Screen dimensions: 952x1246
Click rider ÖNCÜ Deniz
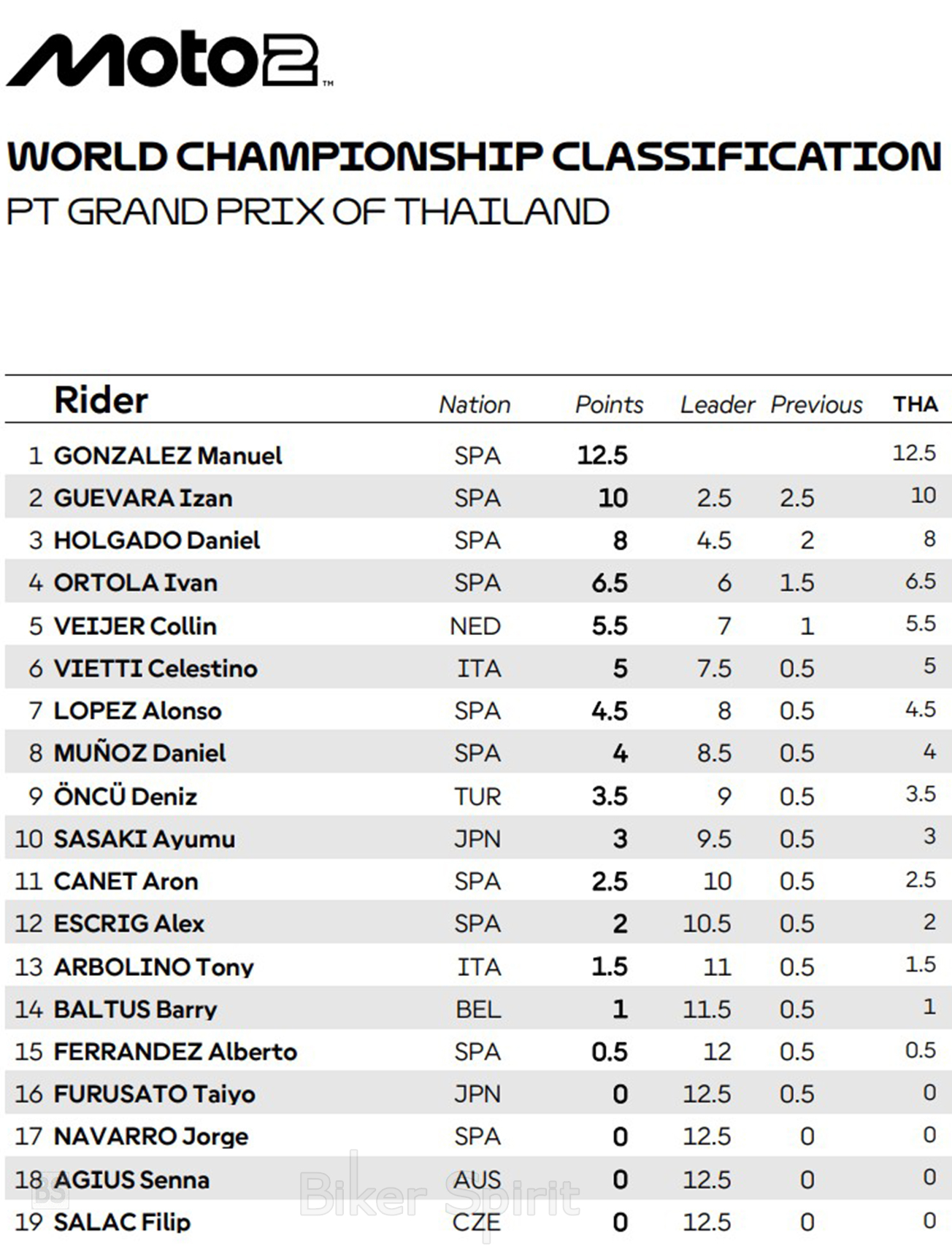click(x=126, y=796)
